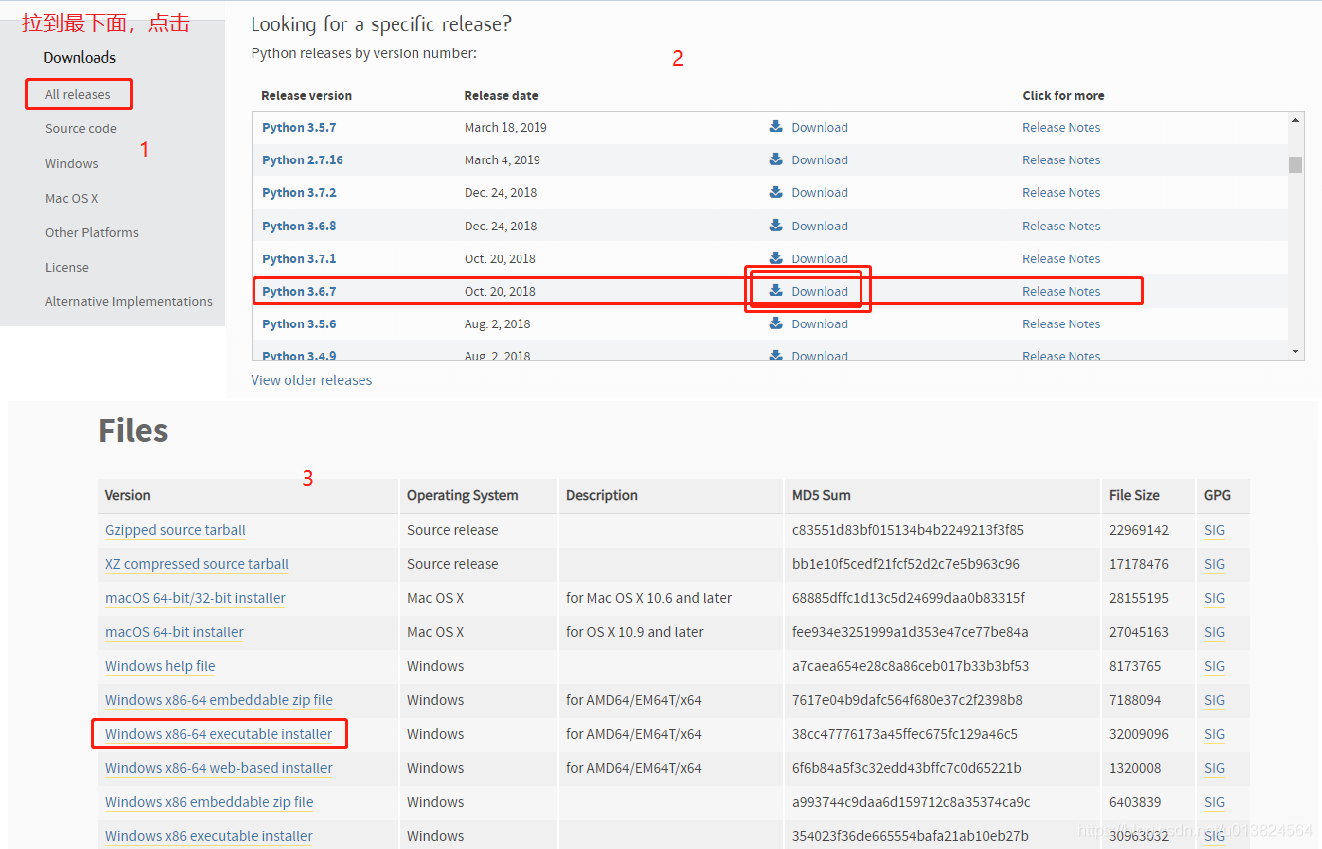Image resolution: width=1322 pixels, height=849 pixels.
Task: Download Windows x86 executable installer
Action: point(209,836)
